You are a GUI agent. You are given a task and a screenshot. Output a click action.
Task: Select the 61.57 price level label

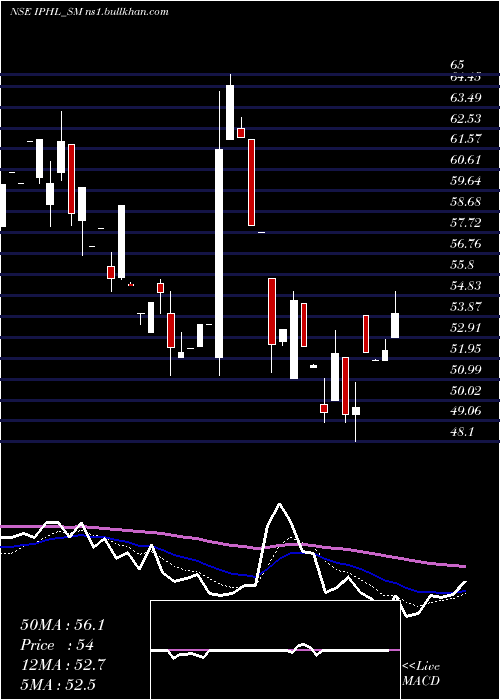coord(466,139)
